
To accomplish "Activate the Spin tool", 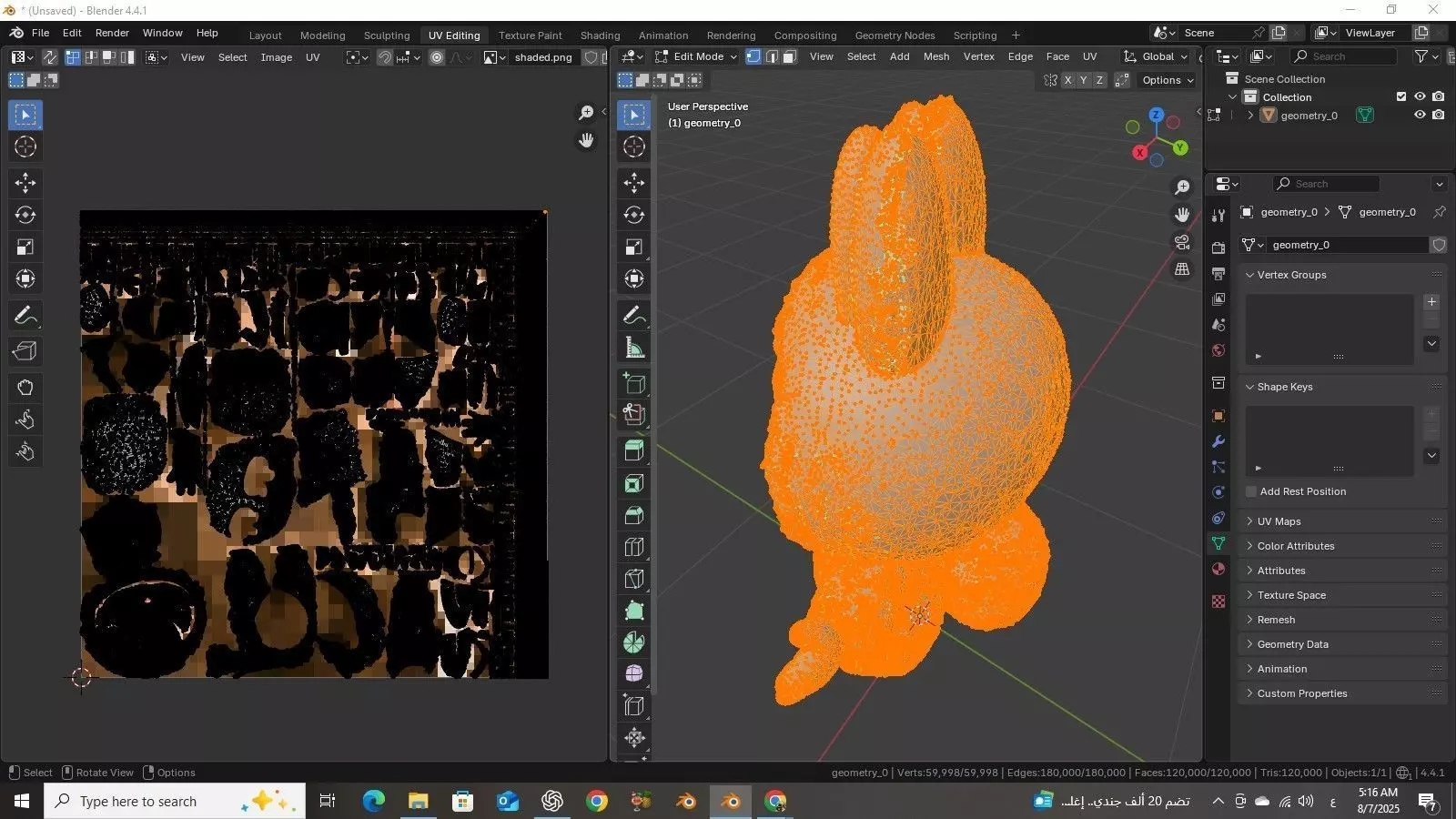I will click(634, 642).
